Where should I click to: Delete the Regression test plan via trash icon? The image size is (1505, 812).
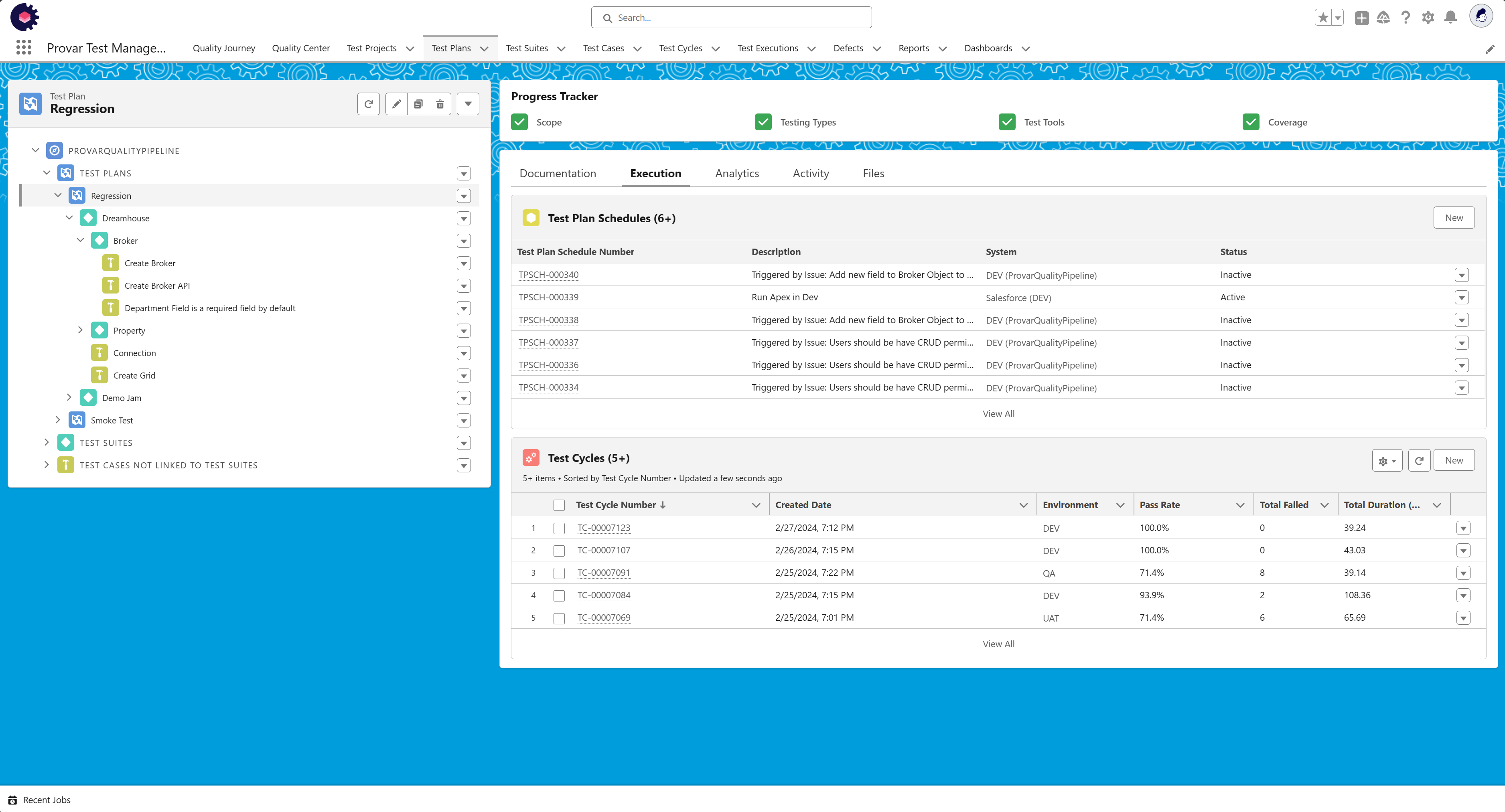[440, 103]
